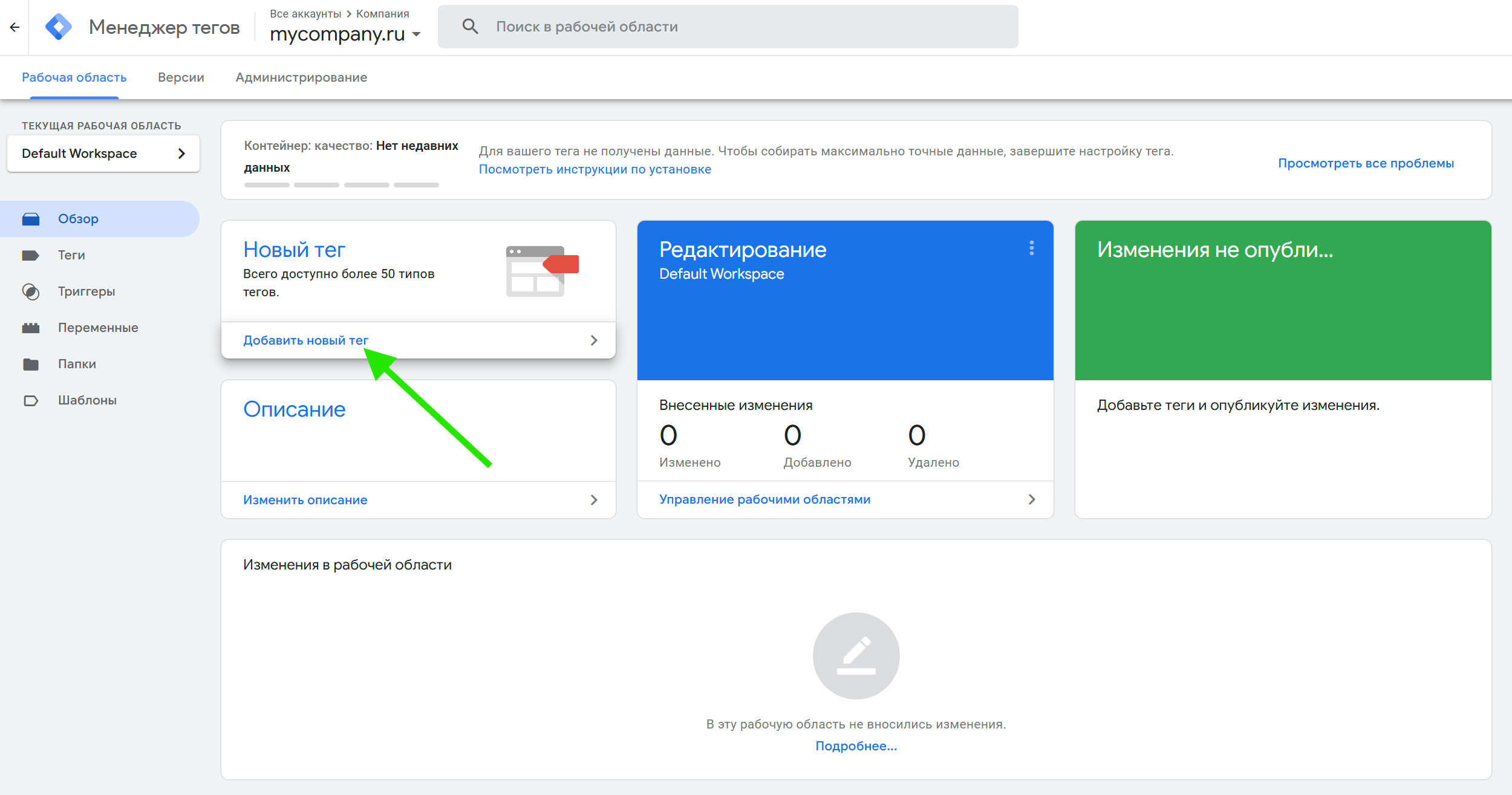Switch to the Администрирование tab
This screenshot has height=795, width=1512.
[x=301, y=77]
